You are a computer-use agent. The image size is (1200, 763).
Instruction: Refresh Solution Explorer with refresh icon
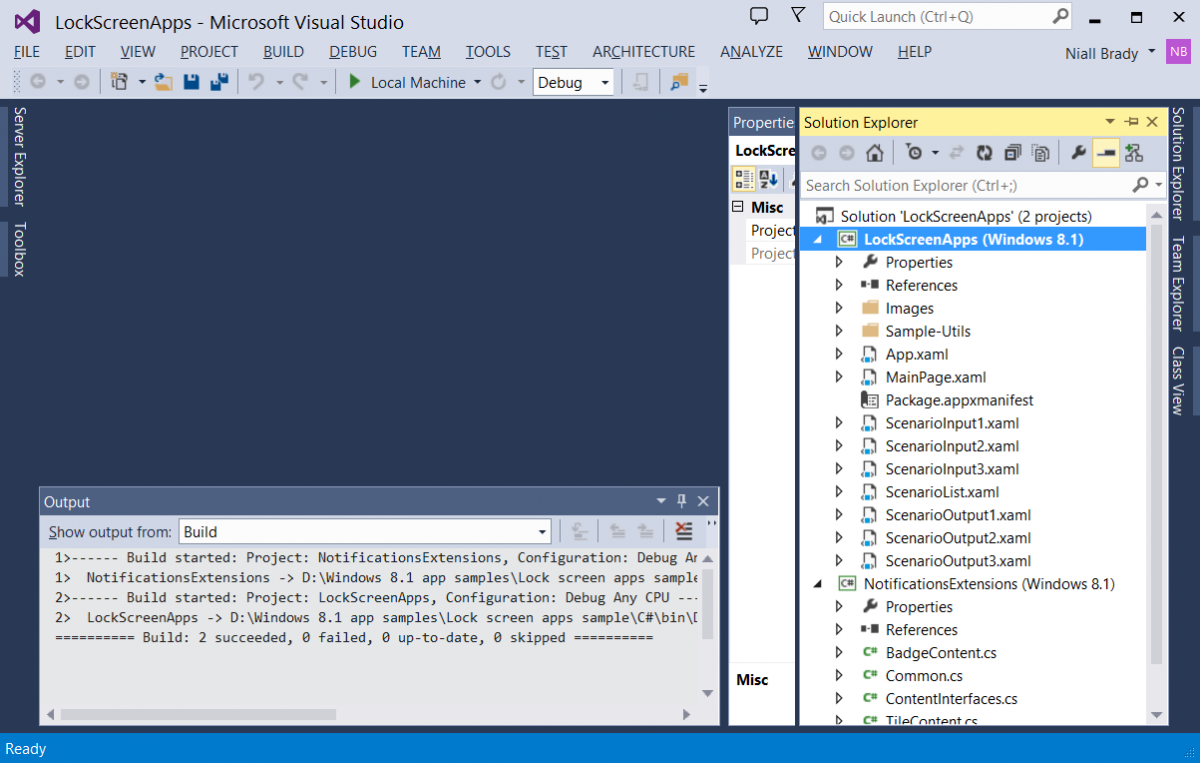pyautogui.click(x=984, y=153)
